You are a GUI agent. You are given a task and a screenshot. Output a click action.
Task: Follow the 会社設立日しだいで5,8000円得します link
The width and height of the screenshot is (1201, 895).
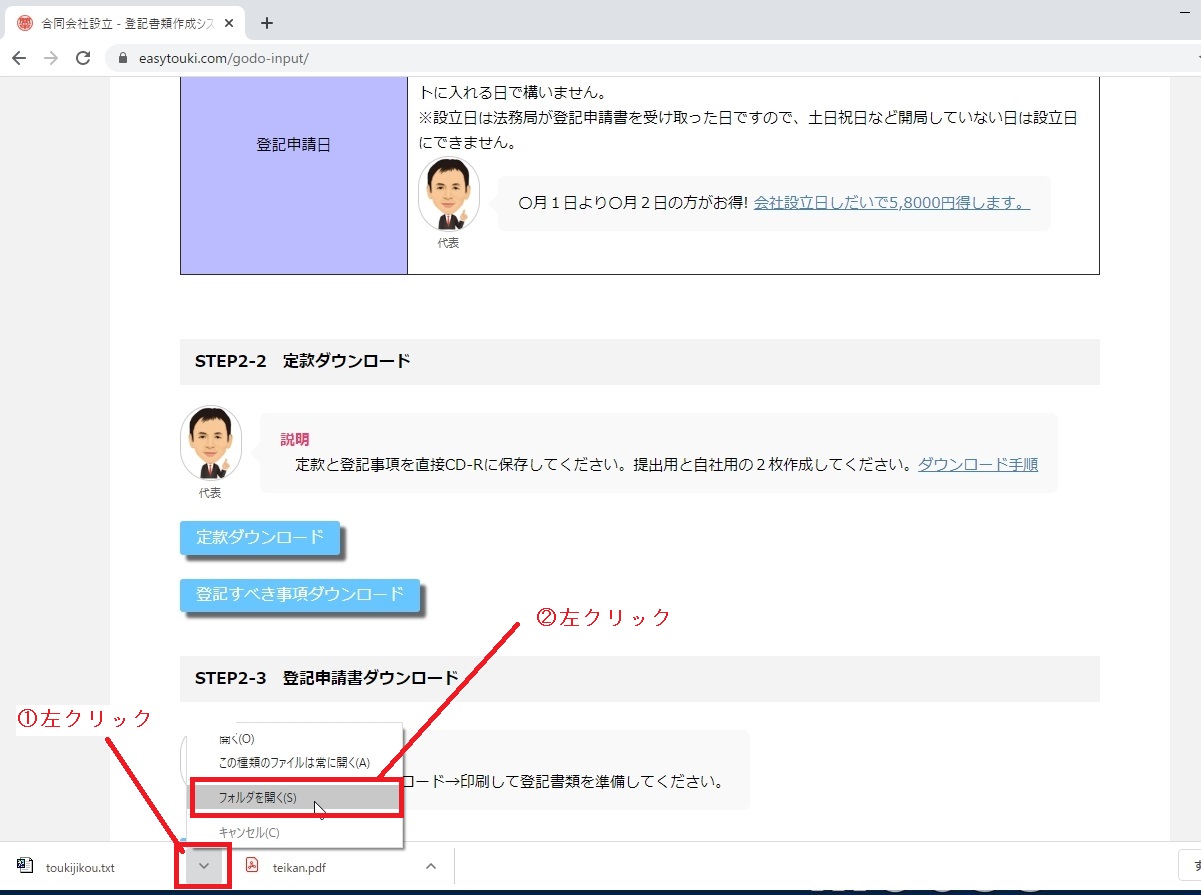click(891, 203)
